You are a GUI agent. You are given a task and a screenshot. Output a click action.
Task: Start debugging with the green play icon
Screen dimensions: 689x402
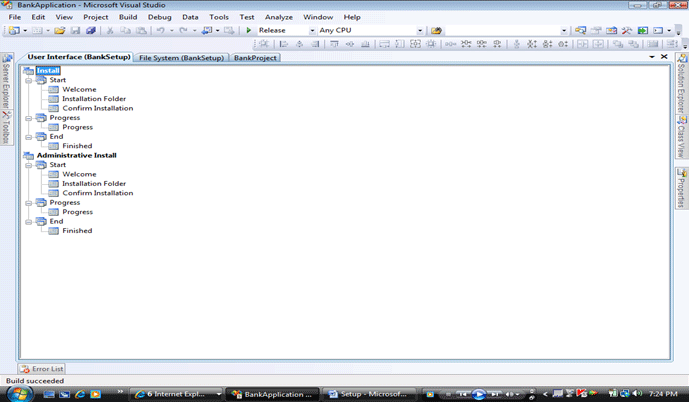[x=248, y=30]
